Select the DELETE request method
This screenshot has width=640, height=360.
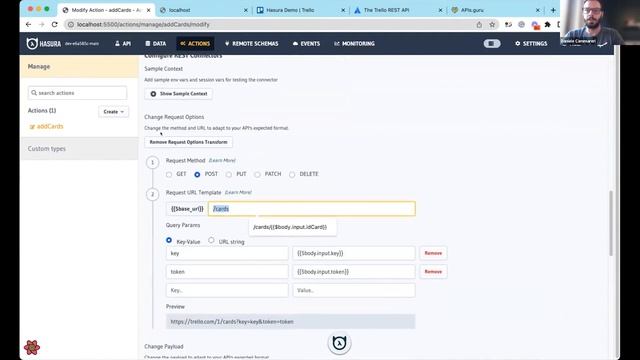pos(292,174)
